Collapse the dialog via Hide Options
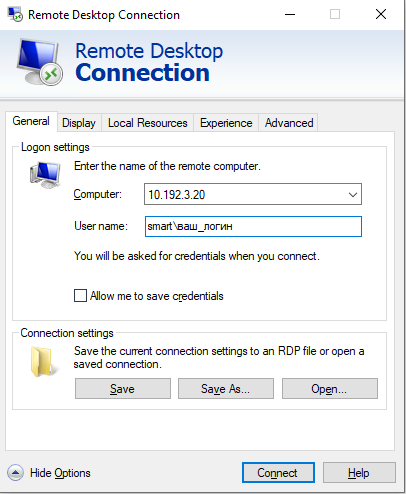406x494 pixels. [60, 473]
